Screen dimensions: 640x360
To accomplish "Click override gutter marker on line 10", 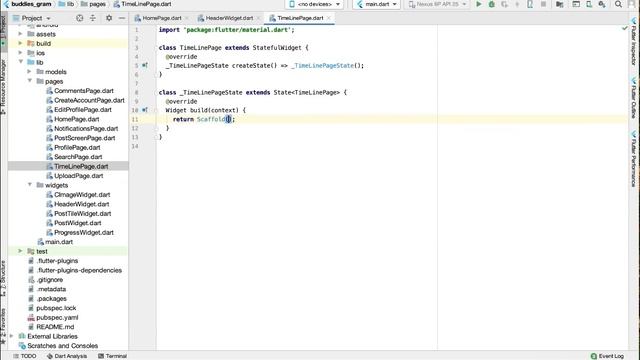I will pyautogui.click(x=145, y=110).
